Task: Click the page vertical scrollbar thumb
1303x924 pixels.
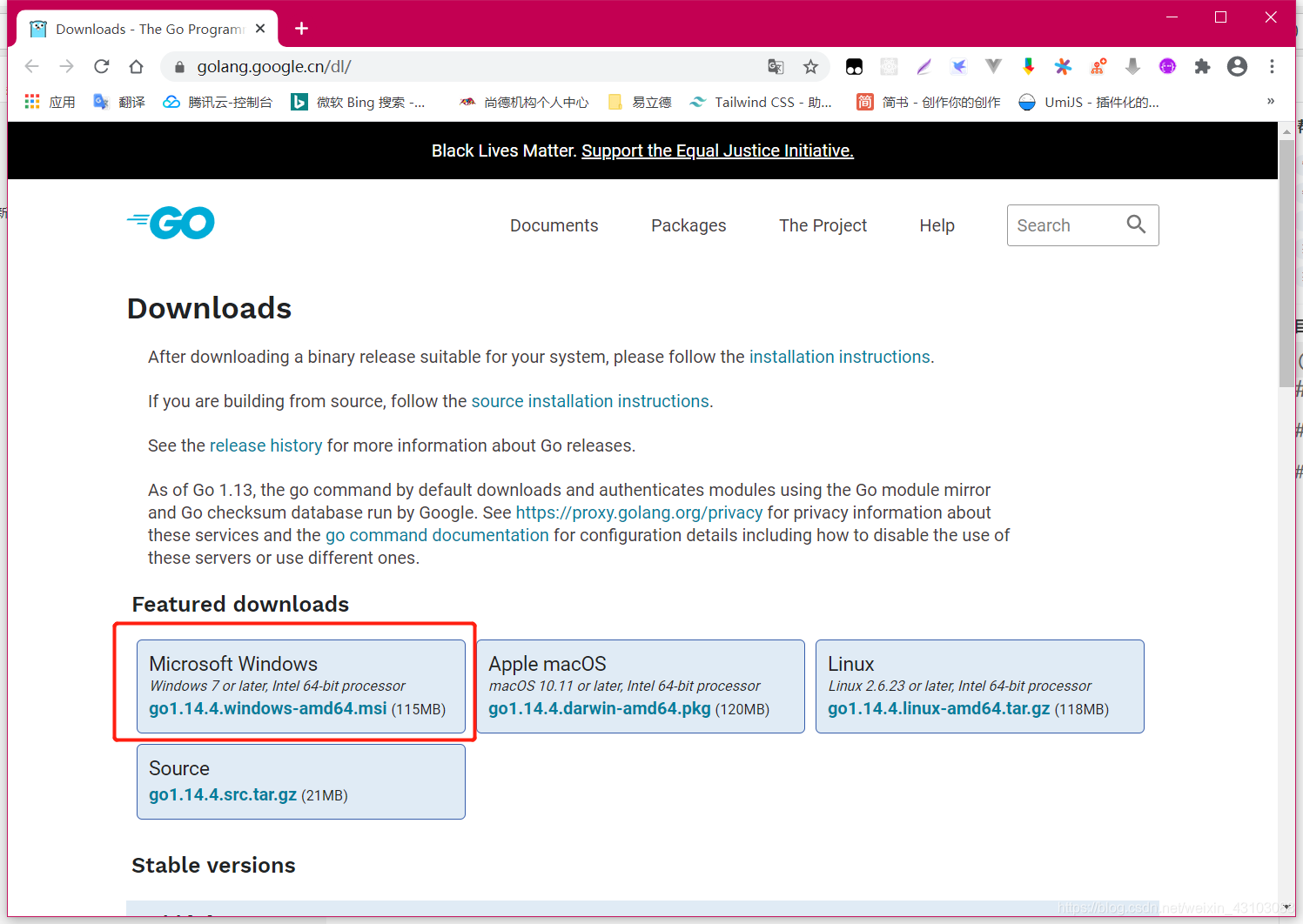Action: tap(1286, 263)
